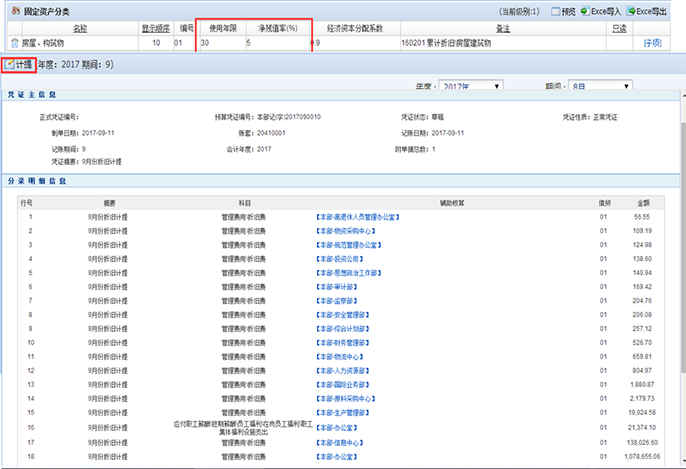The image size is (686, 469).
Task: Open the 期间 period dropdown
Action: click(600, 85)
